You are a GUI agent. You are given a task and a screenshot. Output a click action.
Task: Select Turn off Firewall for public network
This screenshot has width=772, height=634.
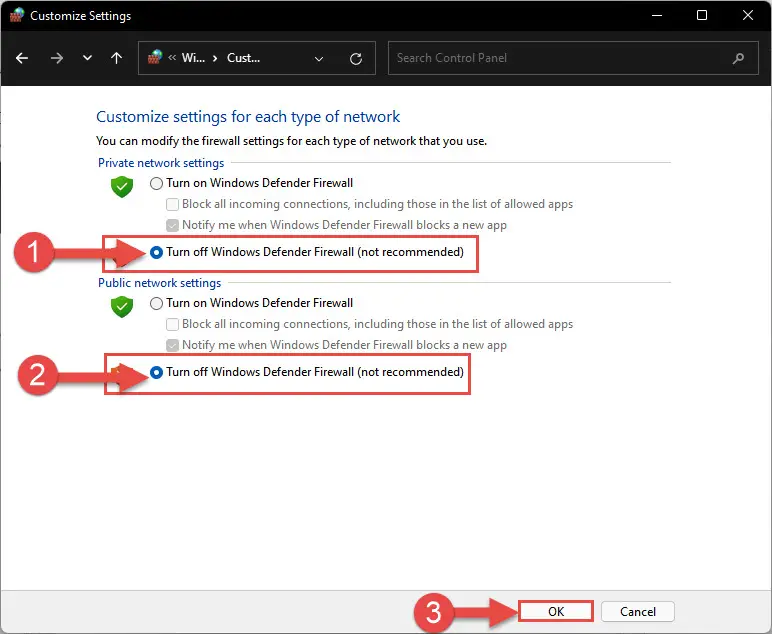pos(306,372)
